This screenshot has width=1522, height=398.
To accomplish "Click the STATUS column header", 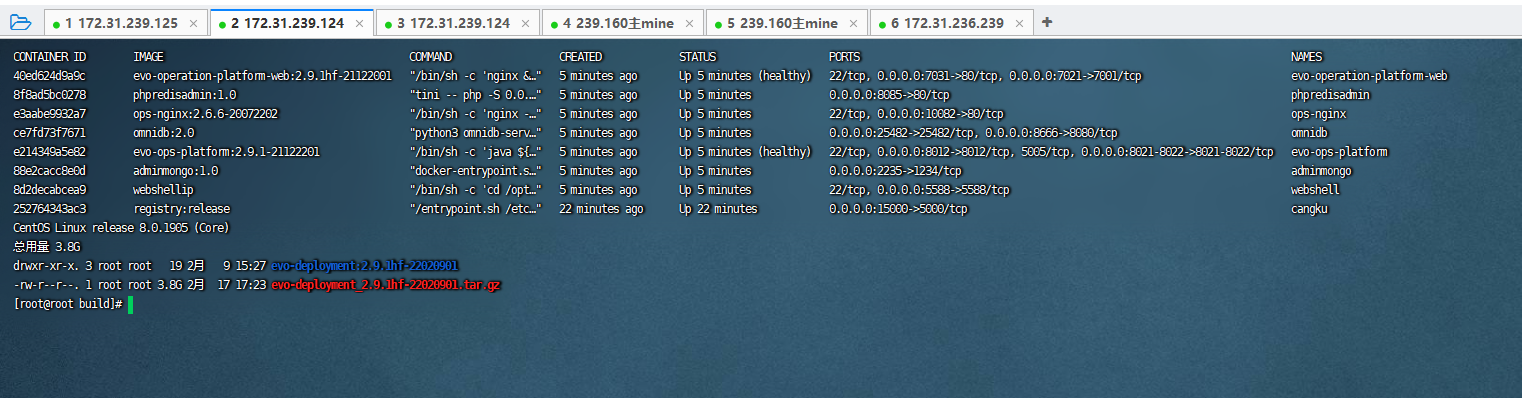I will 698,57.
